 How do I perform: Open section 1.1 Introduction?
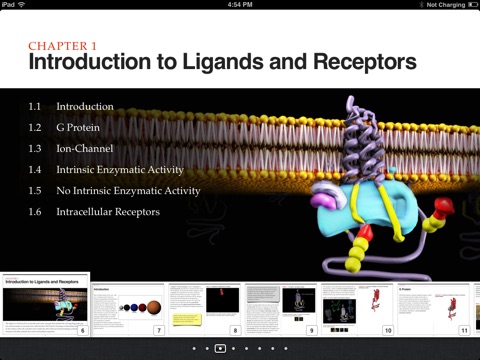tap(71, 106)
